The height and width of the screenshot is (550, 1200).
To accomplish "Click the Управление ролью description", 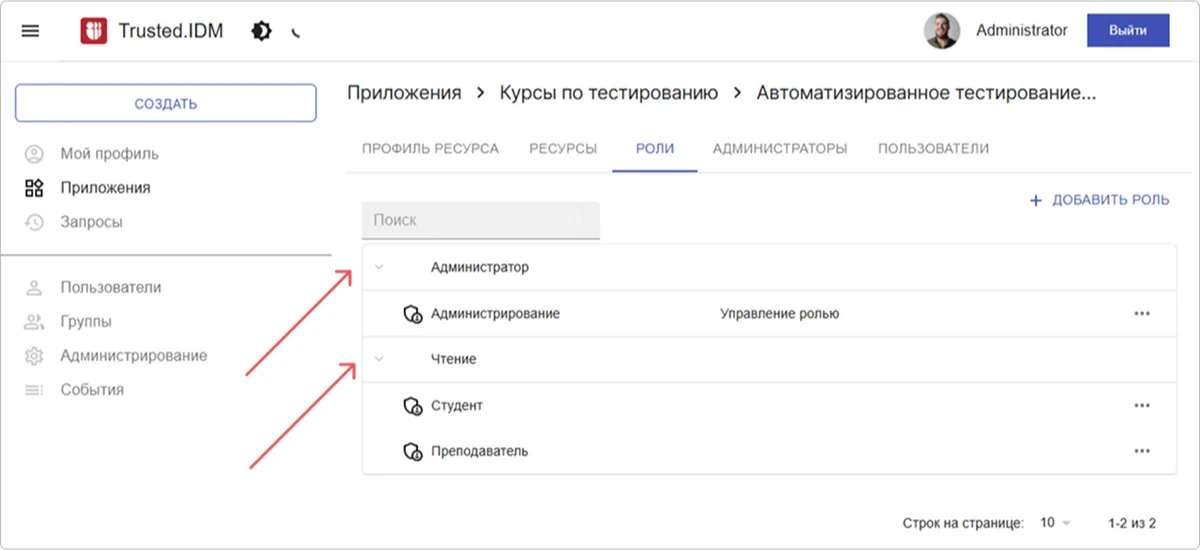I will pyautogui.click(x=780, y=314).
